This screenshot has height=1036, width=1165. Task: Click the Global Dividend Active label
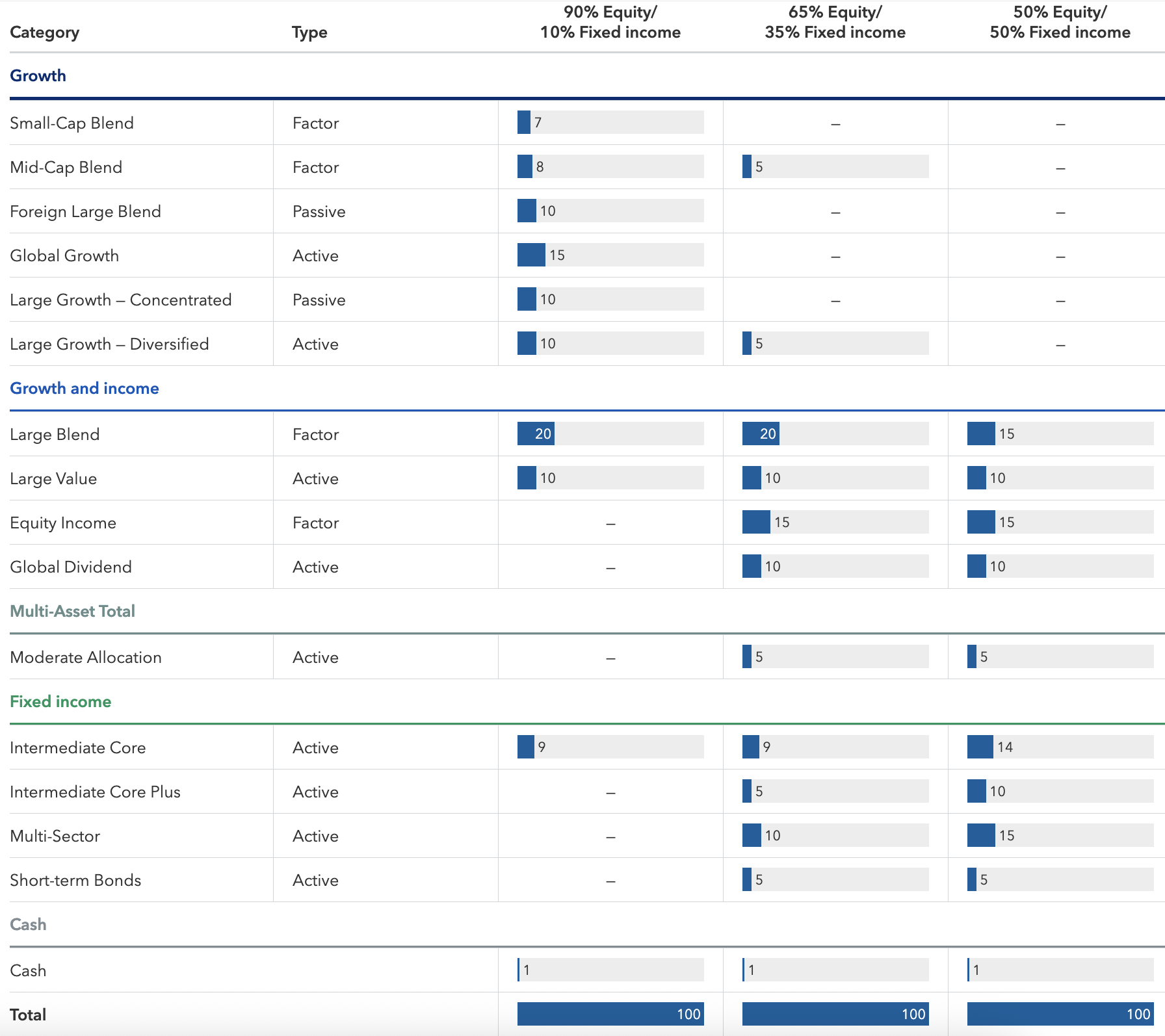tap(315, 566)
